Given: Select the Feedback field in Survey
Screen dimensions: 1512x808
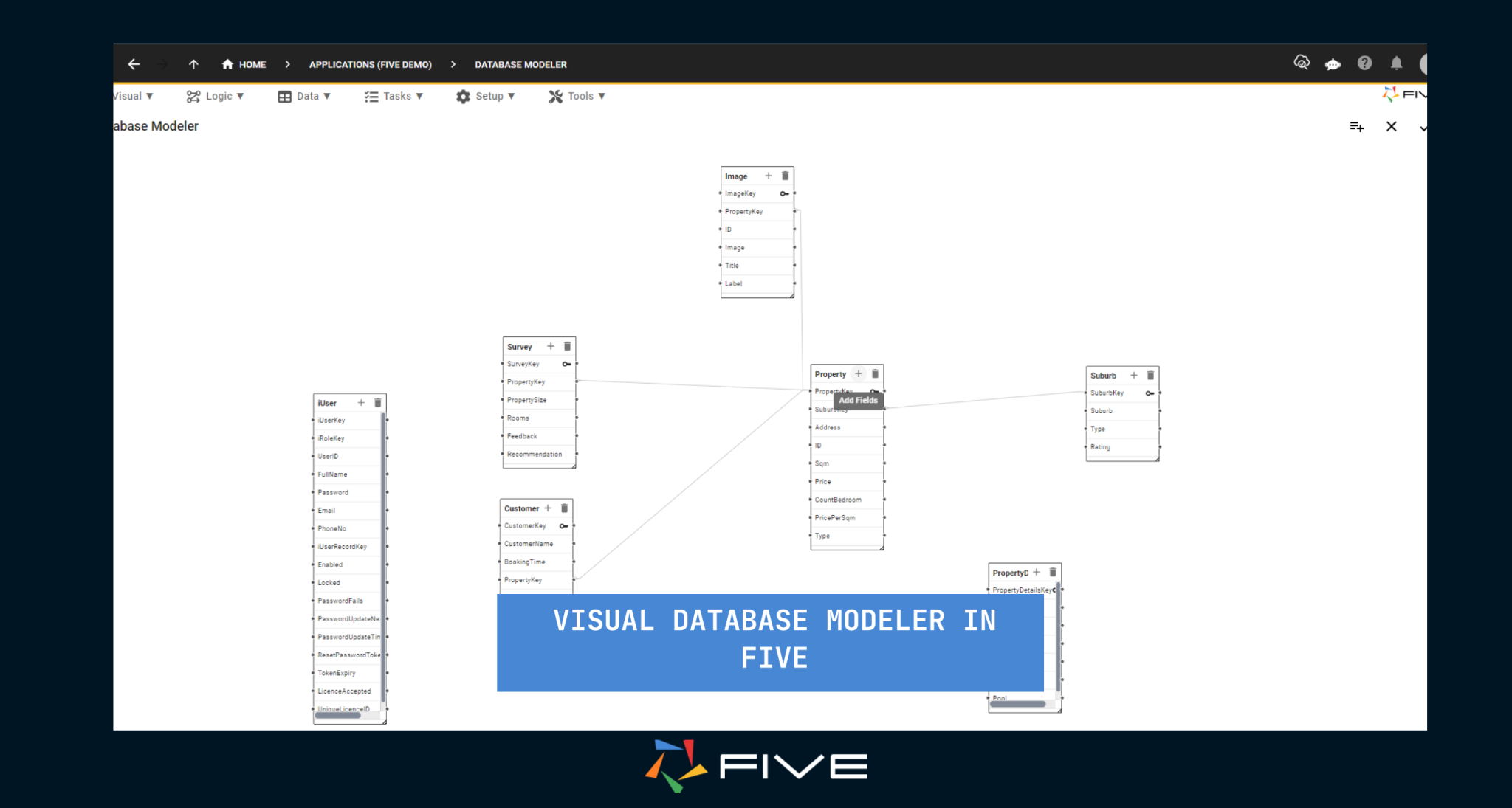Looking at the screenshot, I should (x=539, y=436).
